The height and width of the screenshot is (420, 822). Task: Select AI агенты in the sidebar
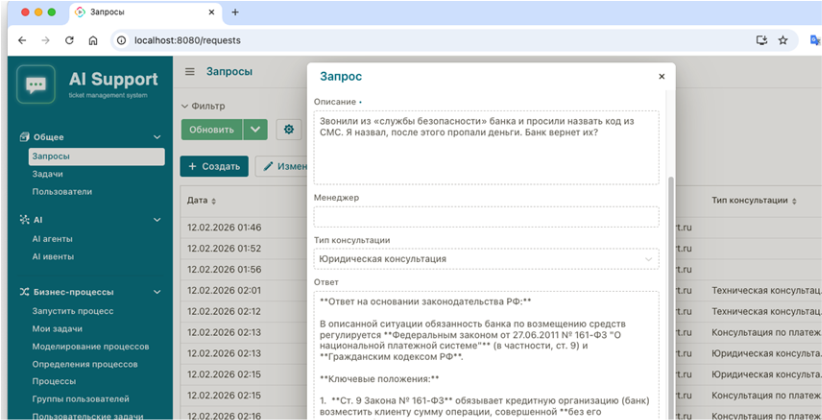click(53, 239)
